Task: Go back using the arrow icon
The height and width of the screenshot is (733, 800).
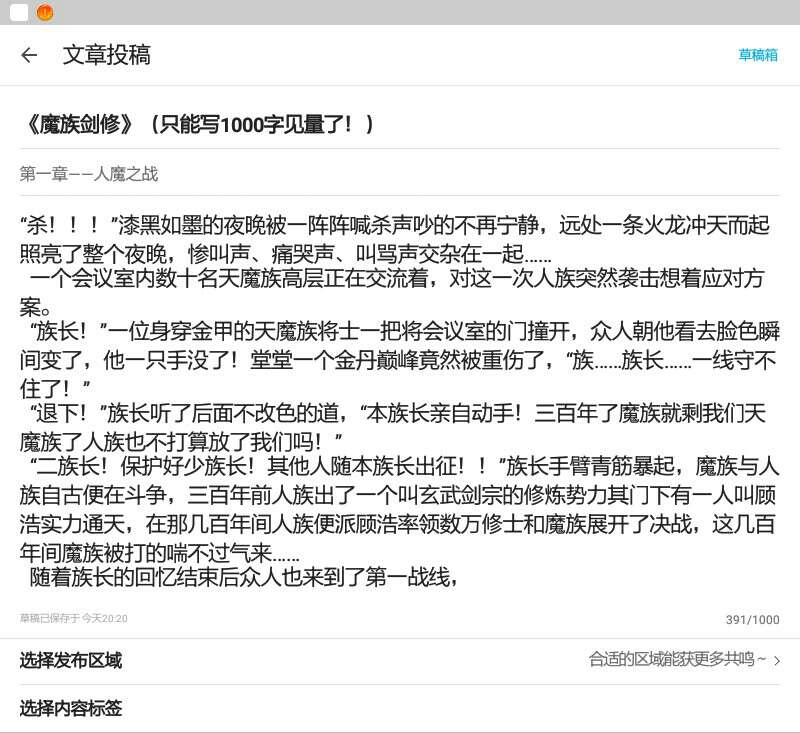Action: pyautogui.click(x=29, y=55)
